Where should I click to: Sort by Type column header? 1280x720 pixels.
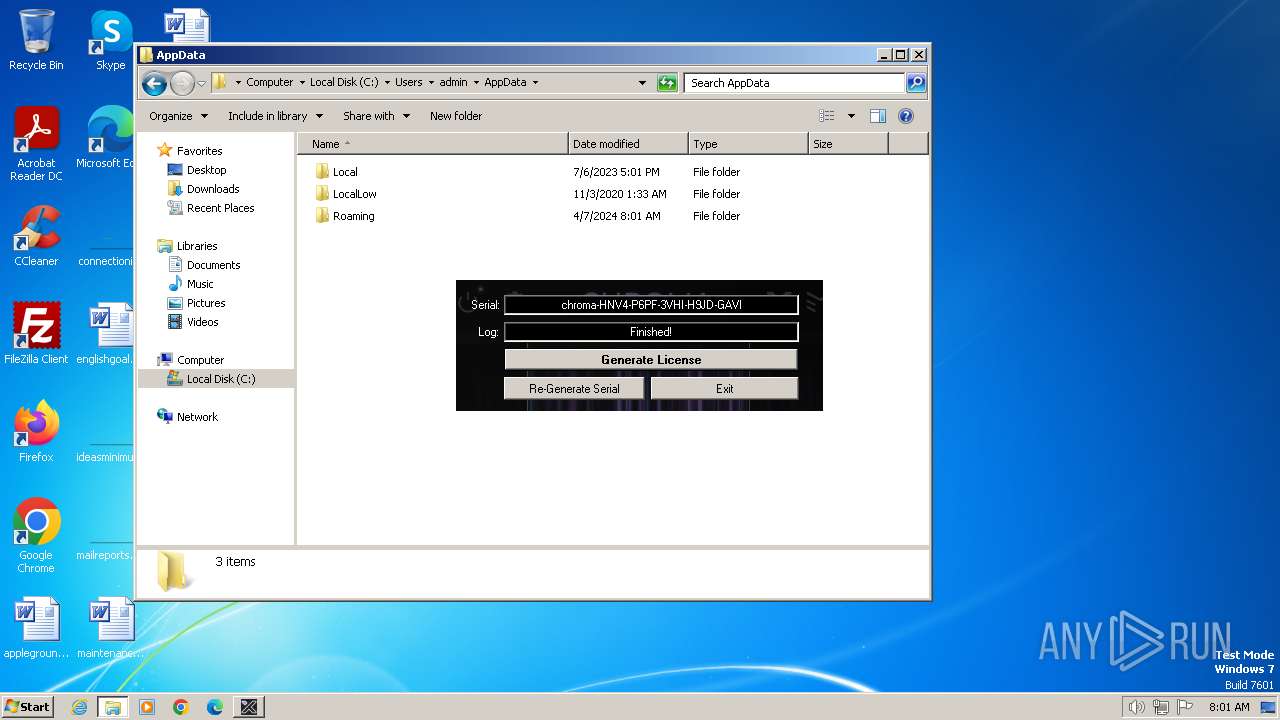click(748, 144)
